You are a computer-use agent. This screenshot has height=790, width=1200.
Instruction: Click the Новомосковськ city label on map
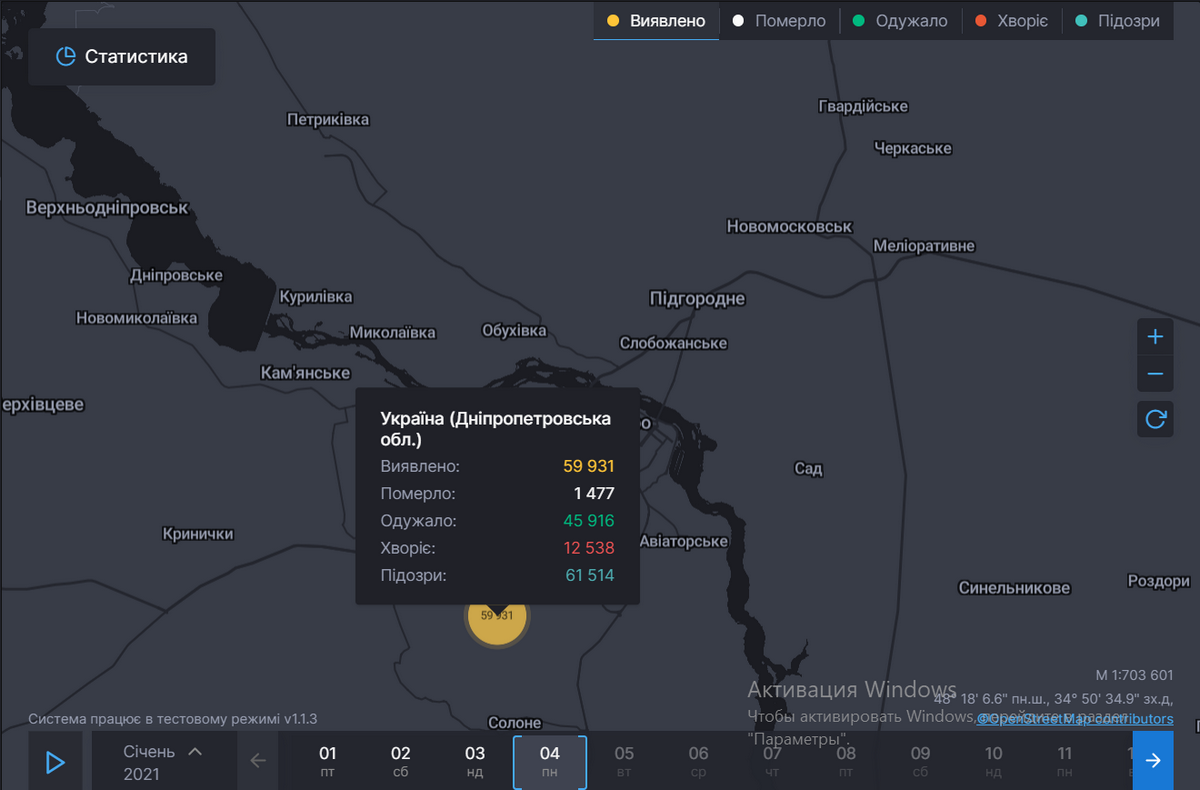(x=789, y=227)
